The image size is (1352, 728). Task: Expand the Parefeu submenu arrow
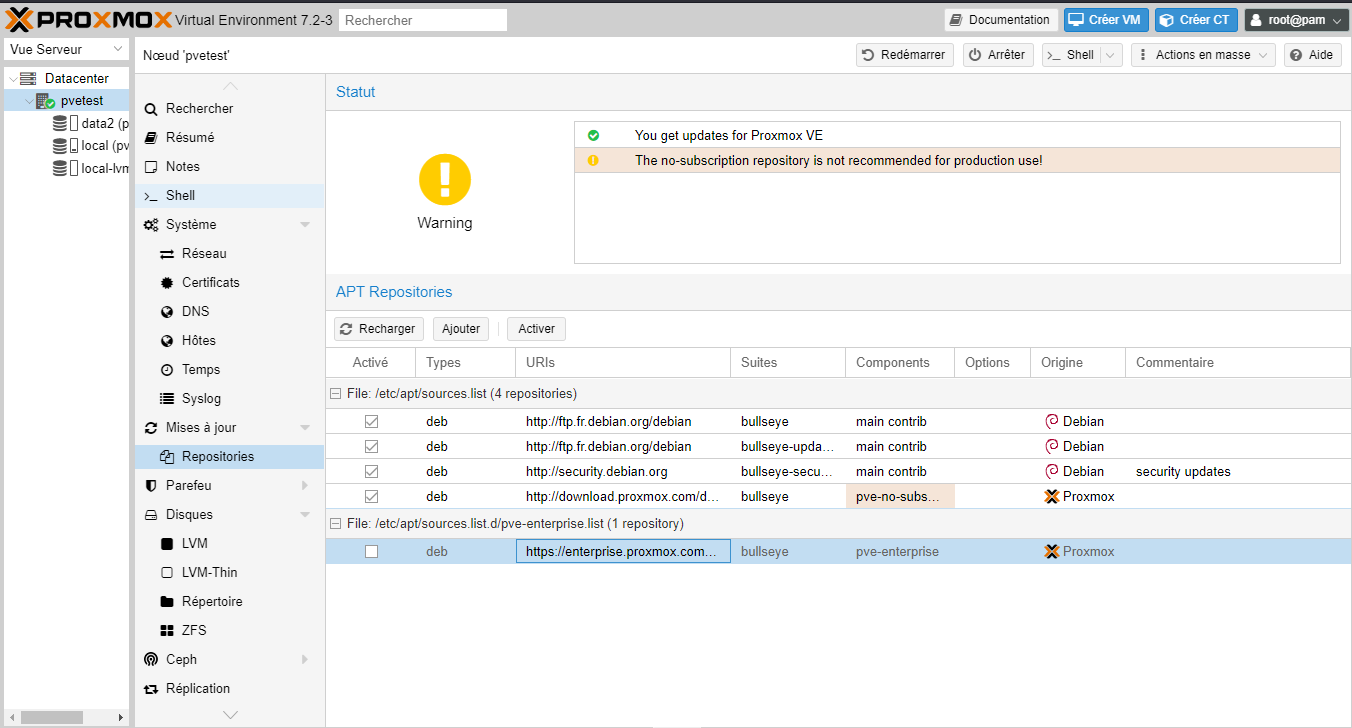[305, 486]
